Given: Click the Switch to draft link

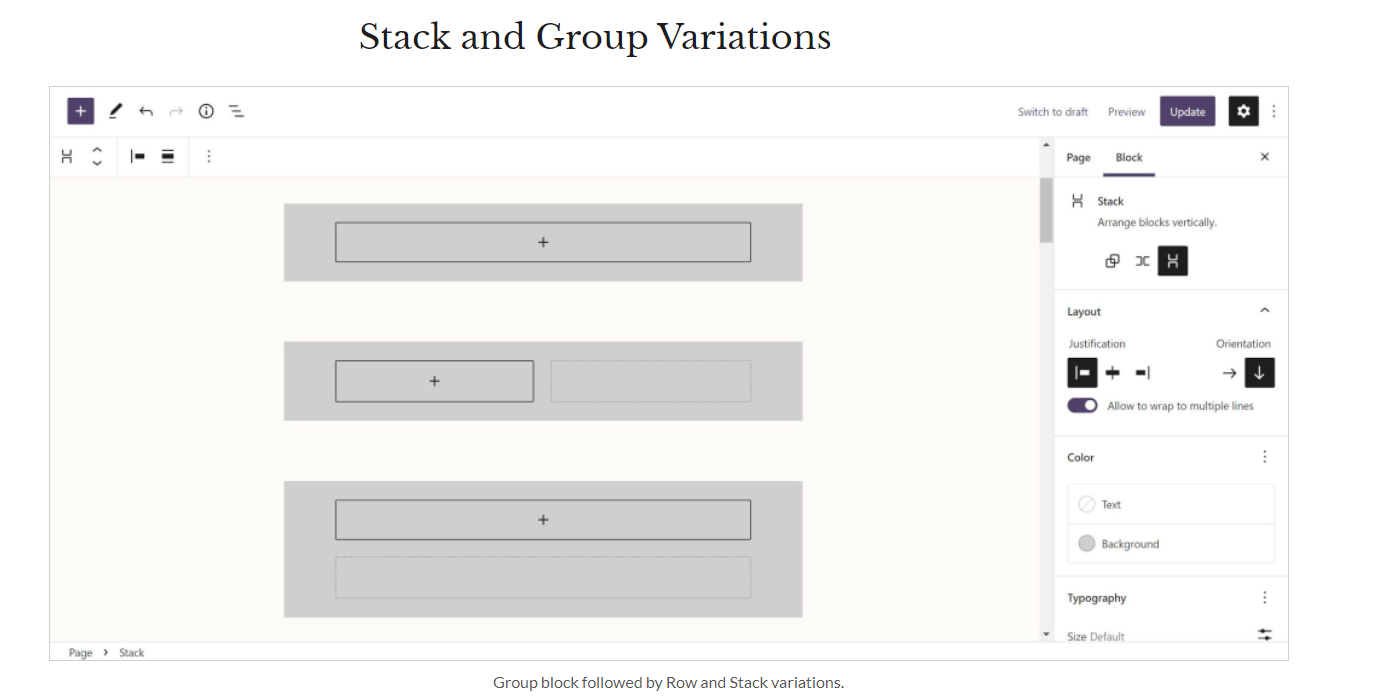Looking at the screenshot, I should pos(1052,112).
